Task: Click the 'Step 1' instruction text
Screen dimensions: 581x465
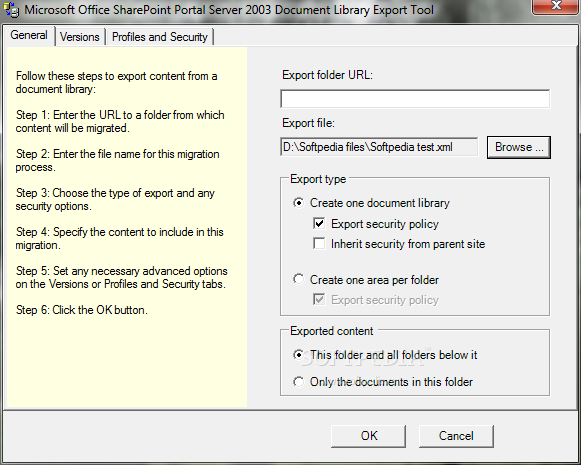Action: [x=120, y=122]
